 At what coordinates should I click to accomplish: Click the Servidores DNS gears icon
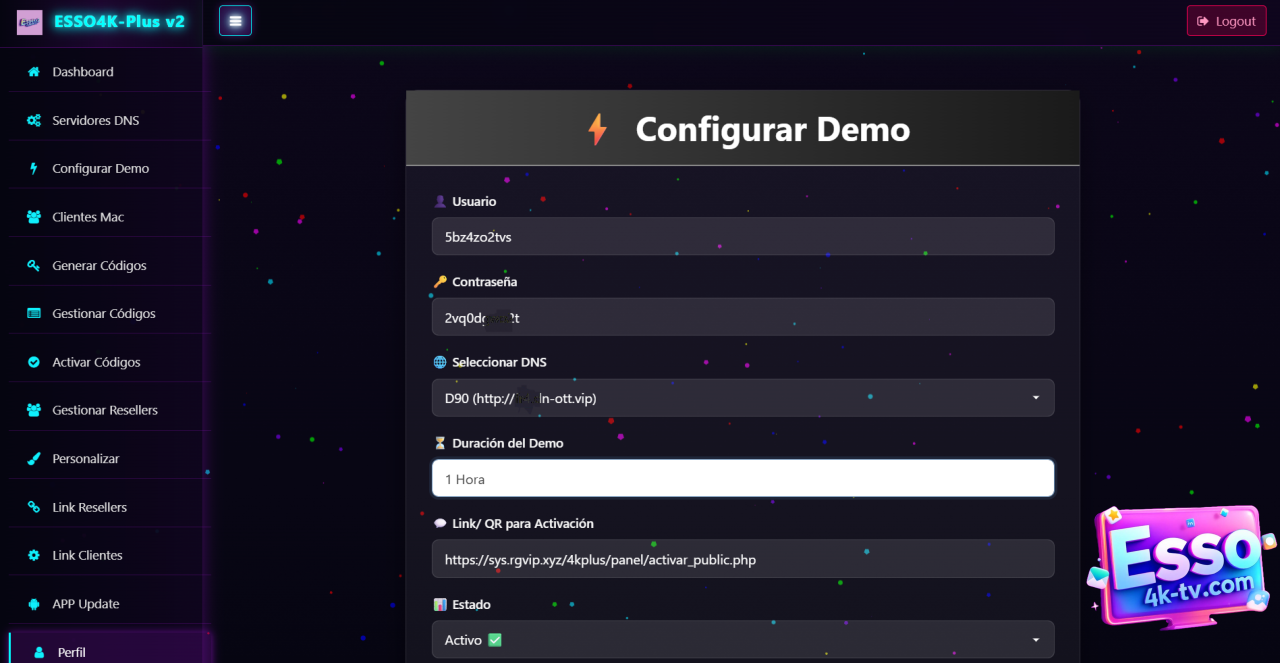[x=34, y=121]
